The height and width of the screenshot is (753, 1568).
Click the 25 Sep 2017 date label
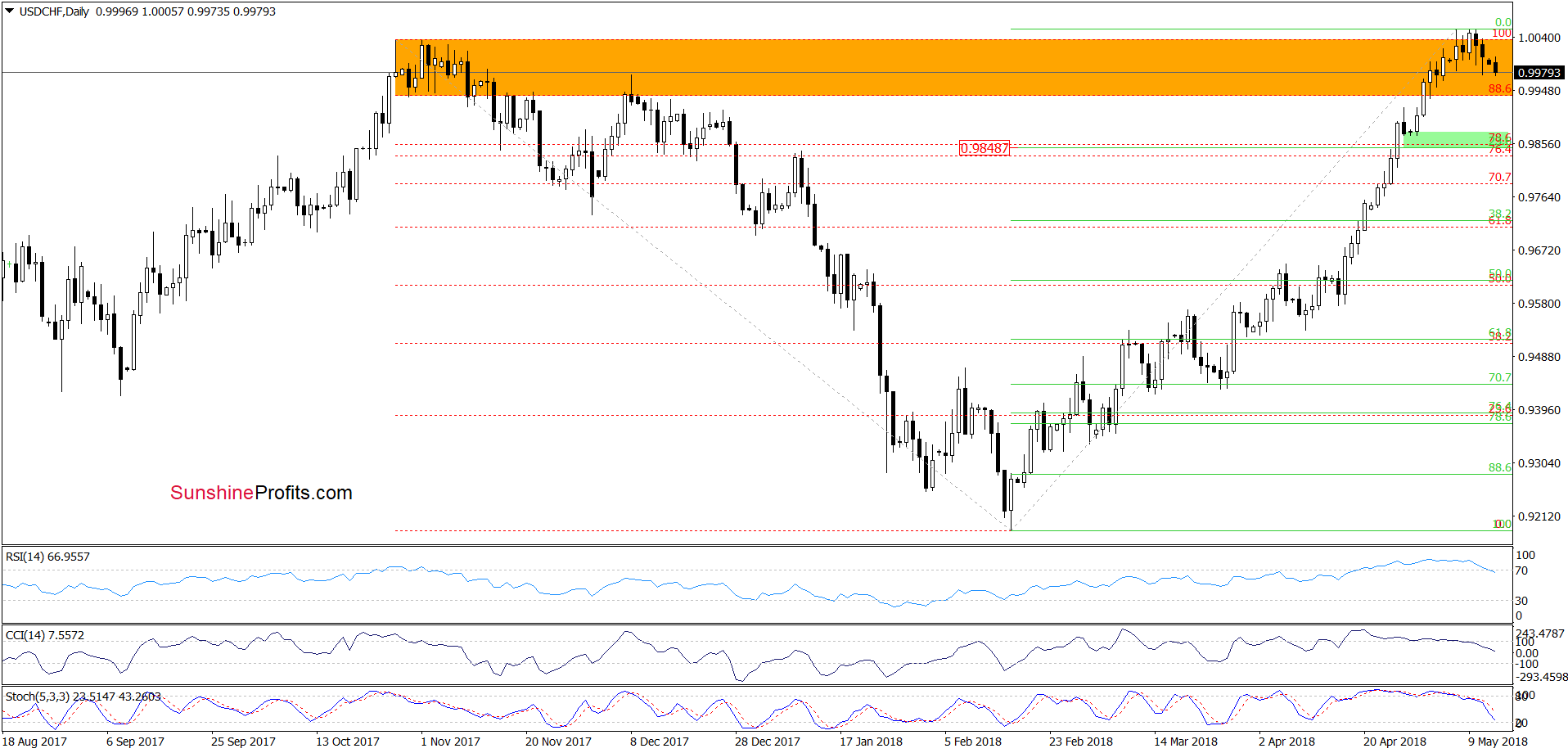click(x=243, y=742)
